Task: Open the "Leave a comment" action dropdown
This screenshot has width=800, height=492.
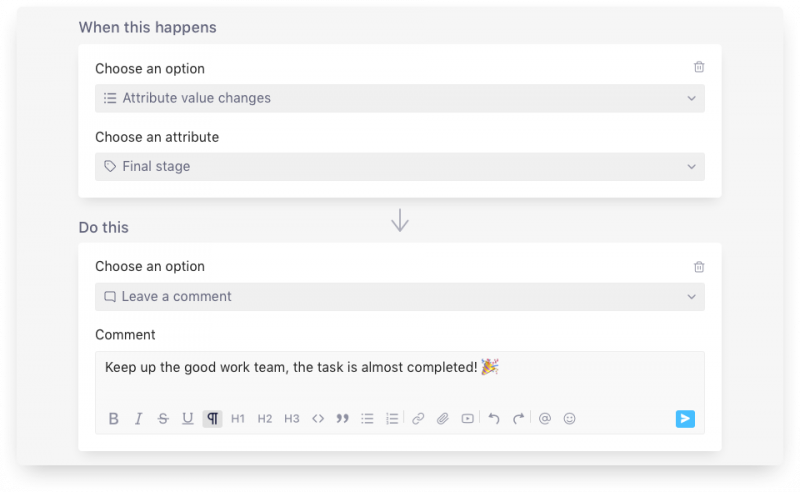Action: (399, 297)
